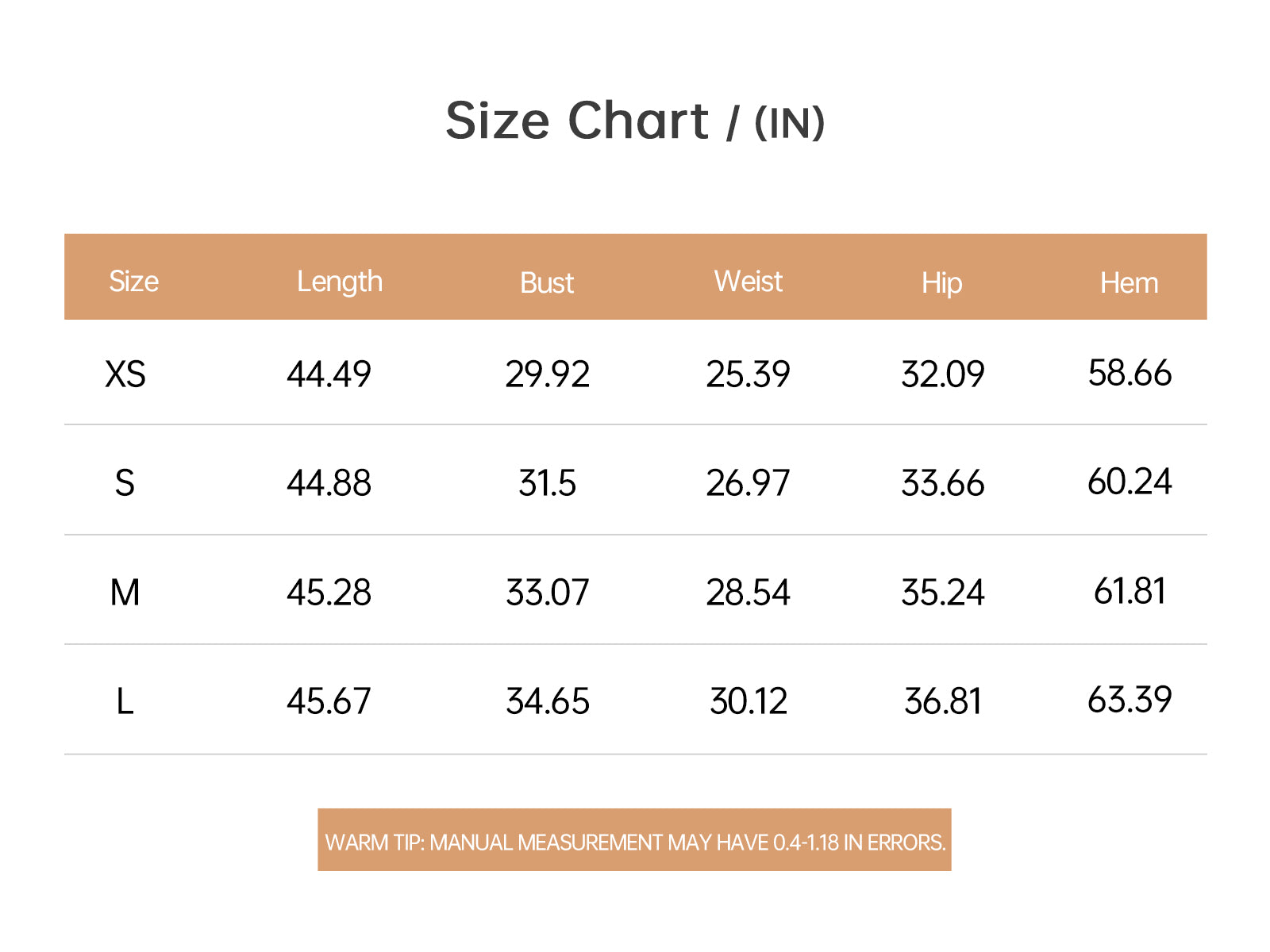Click the Weist column header
Image resolution: width=1270 pixels, height=952 pixels.
coord(748,282)
